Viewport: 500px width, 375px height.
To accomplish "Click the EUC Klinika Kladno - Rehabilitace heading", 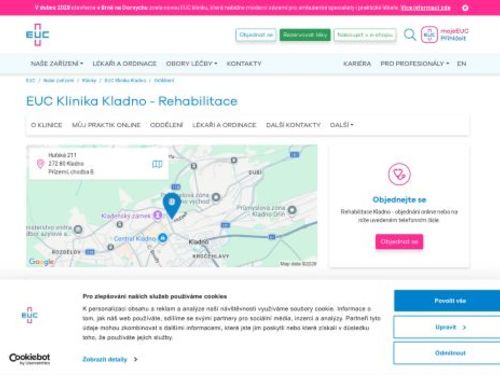I will (x=132, y=101).
